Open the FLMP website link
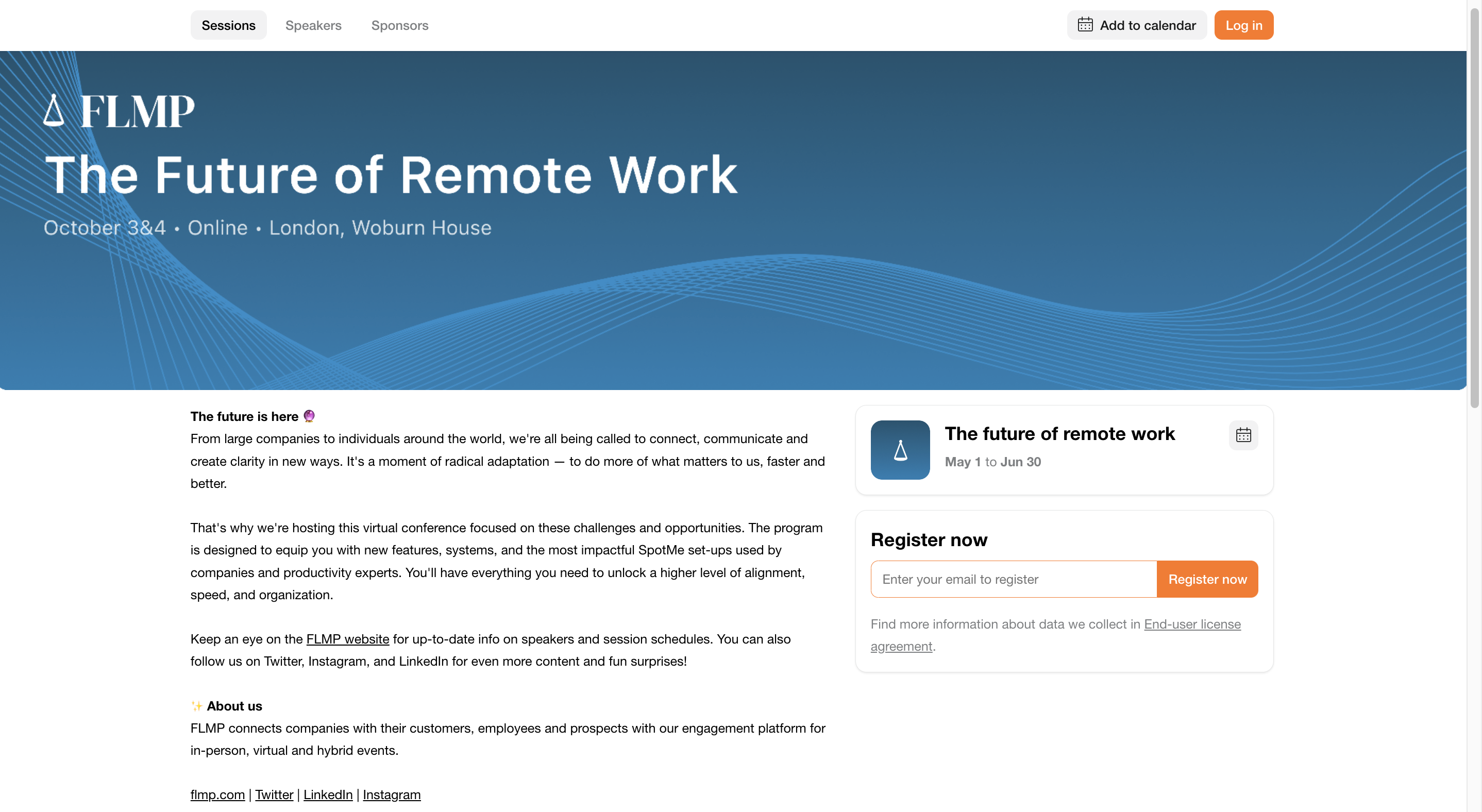The image size is (1482, 812). [x=347, y=639]
